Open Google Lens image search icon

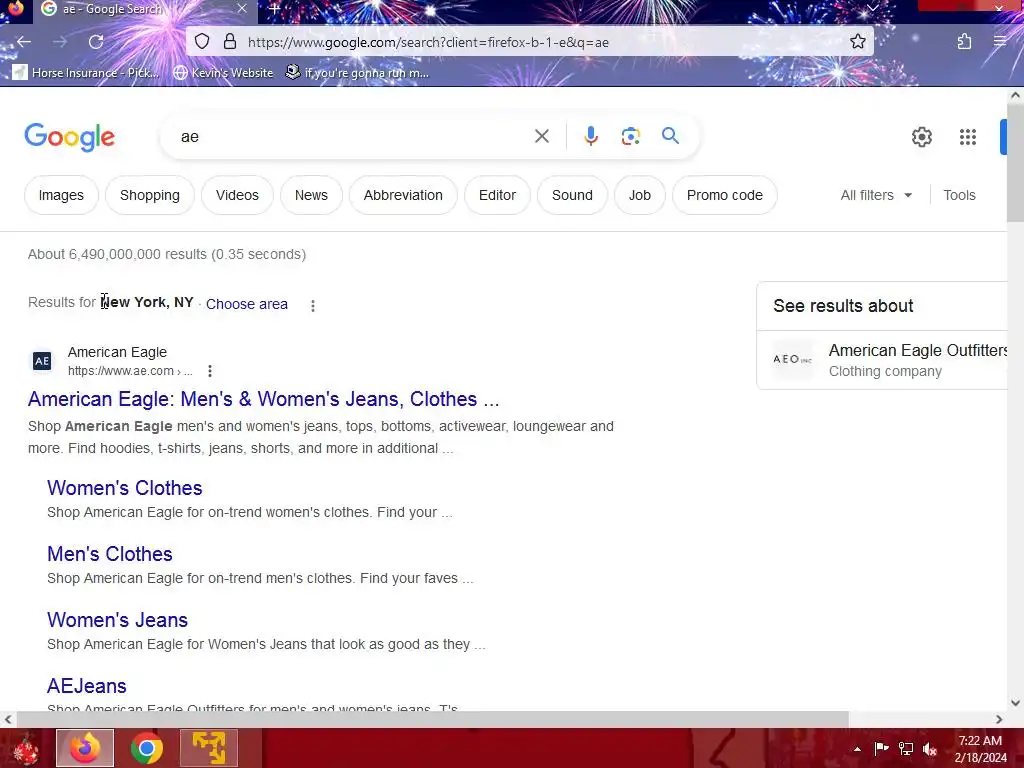point(630,136)
